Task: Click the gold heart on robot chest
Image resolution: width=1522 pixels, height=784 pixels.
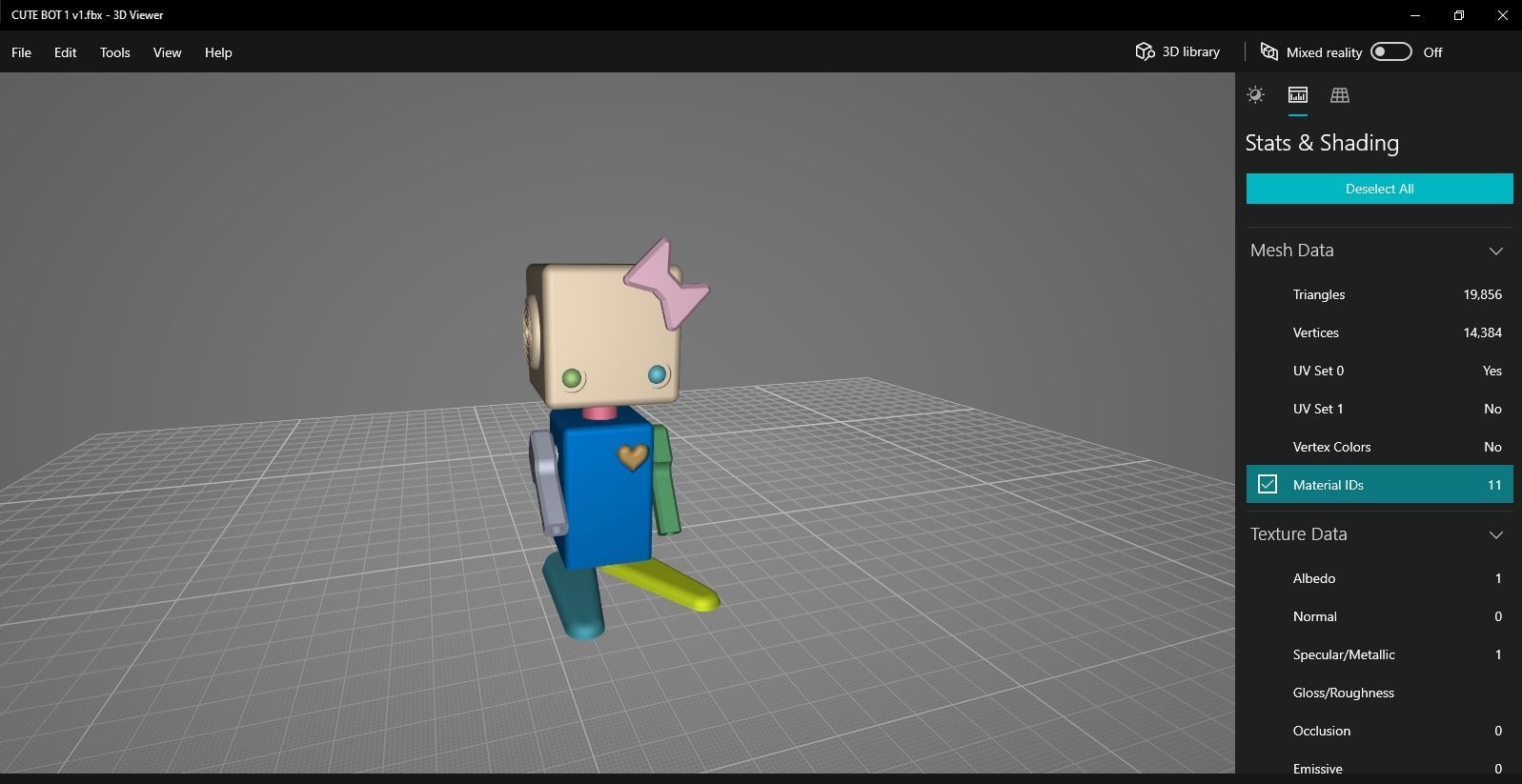Action: [632, 457]
